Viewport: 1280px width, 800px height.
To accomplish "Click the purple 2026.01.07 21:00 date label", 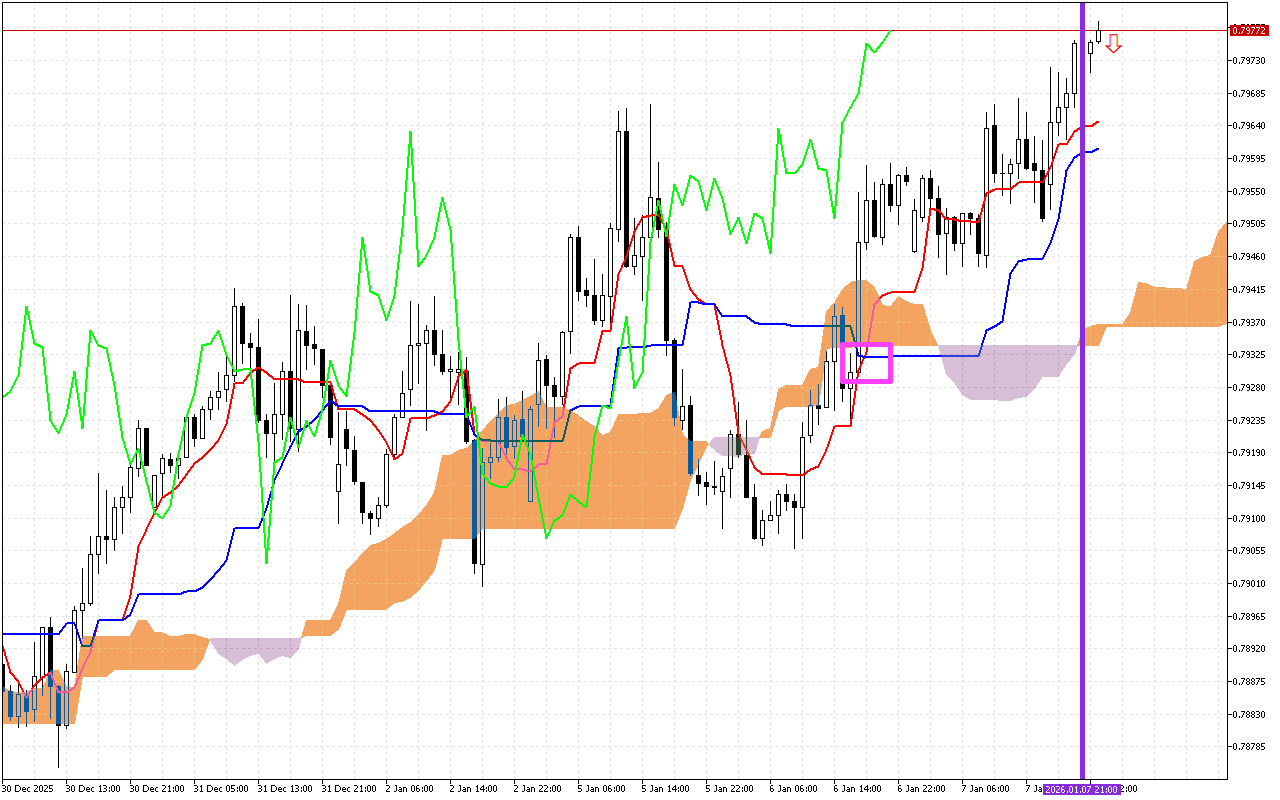I will (x=1081, y=789).
